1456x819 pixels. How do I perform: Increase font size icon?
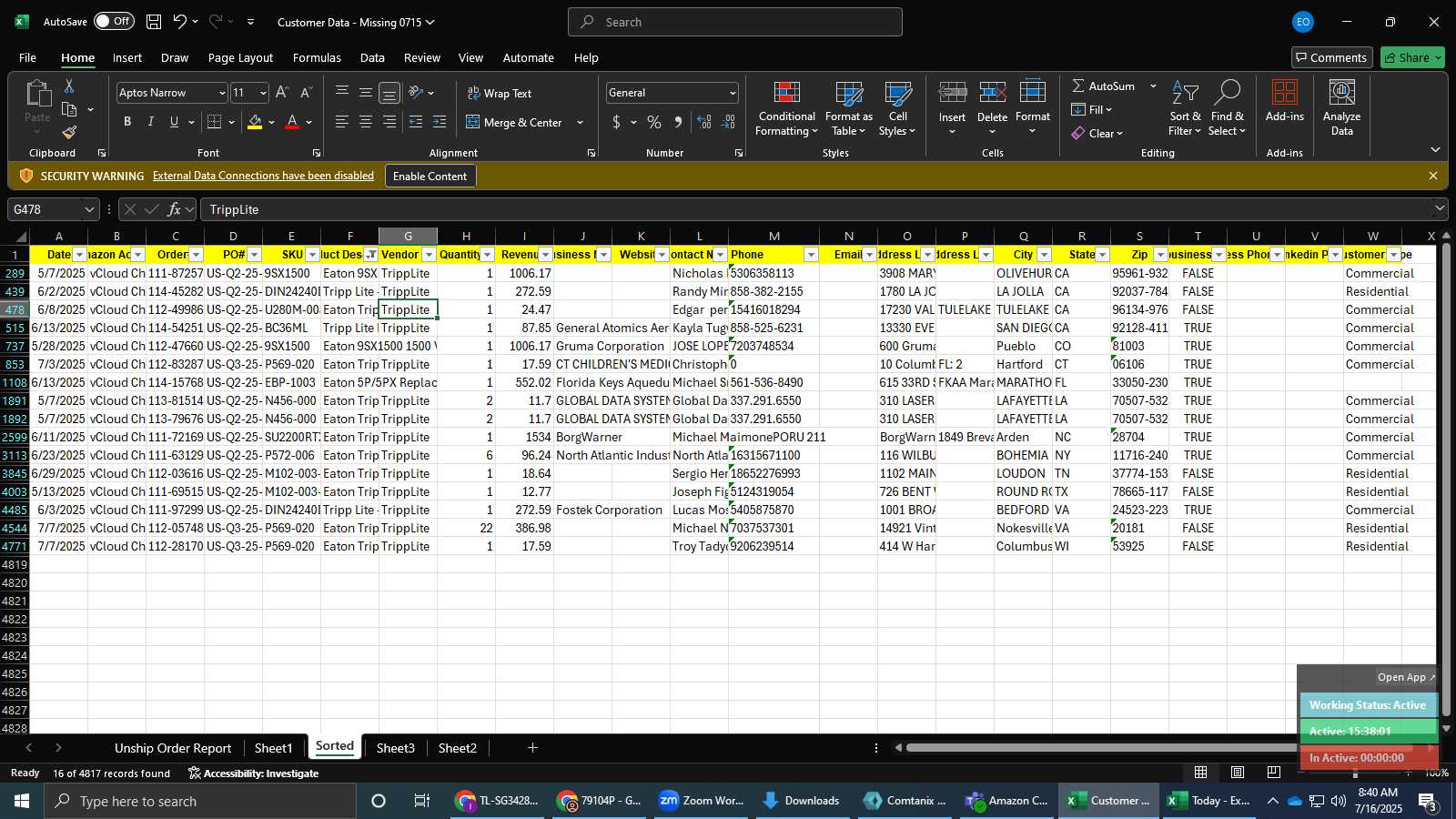pyautogui.click(x=282, y=93)
